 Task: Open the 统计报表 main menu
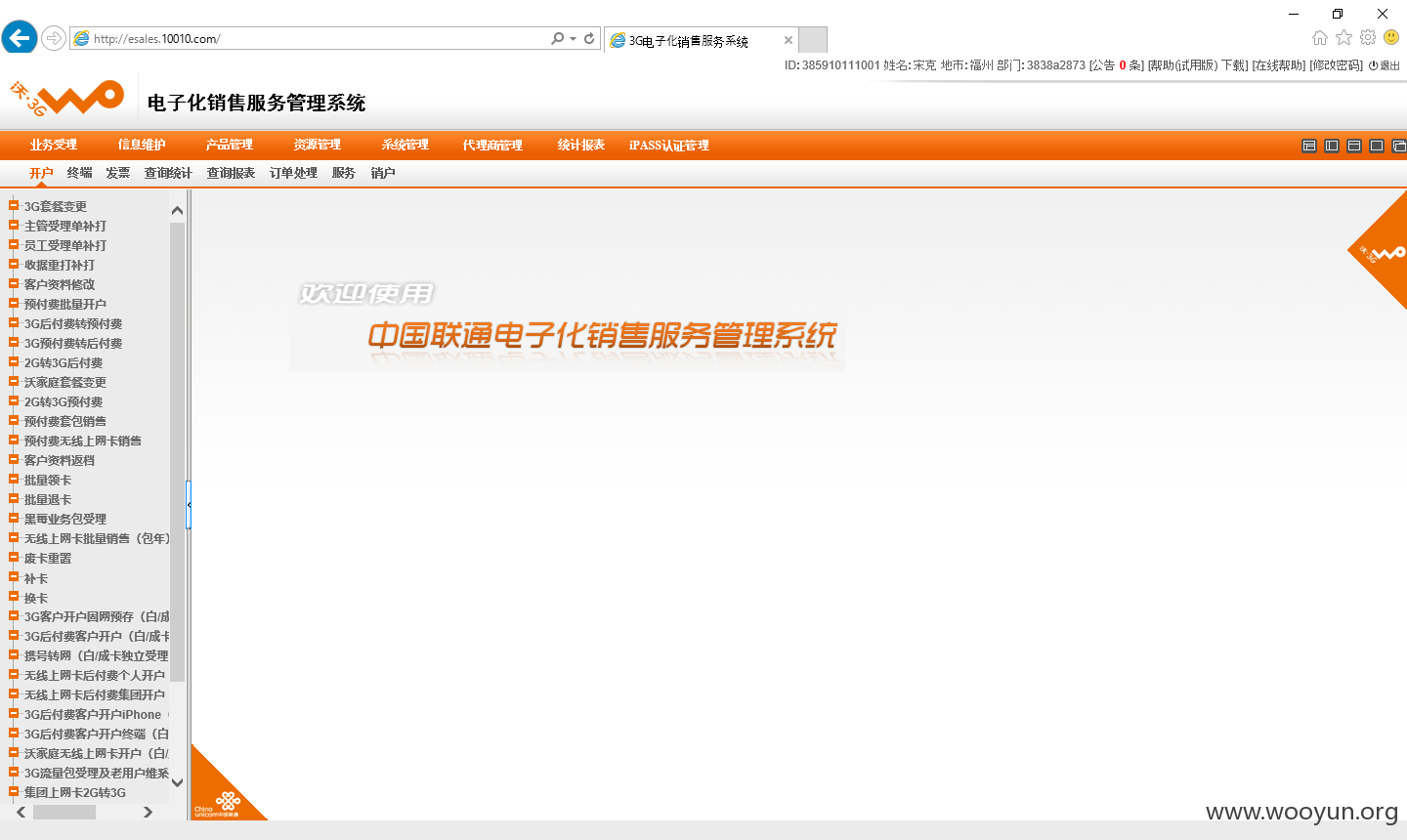click(x=581, y=145)
